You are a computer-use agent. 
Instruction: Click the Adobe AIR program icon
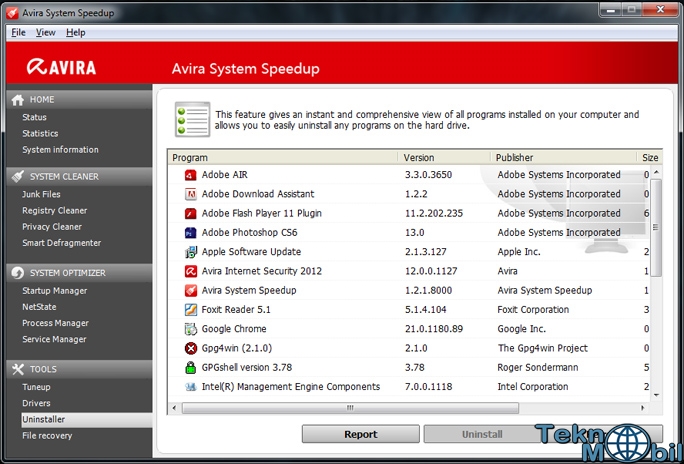(x=191, y=175)
